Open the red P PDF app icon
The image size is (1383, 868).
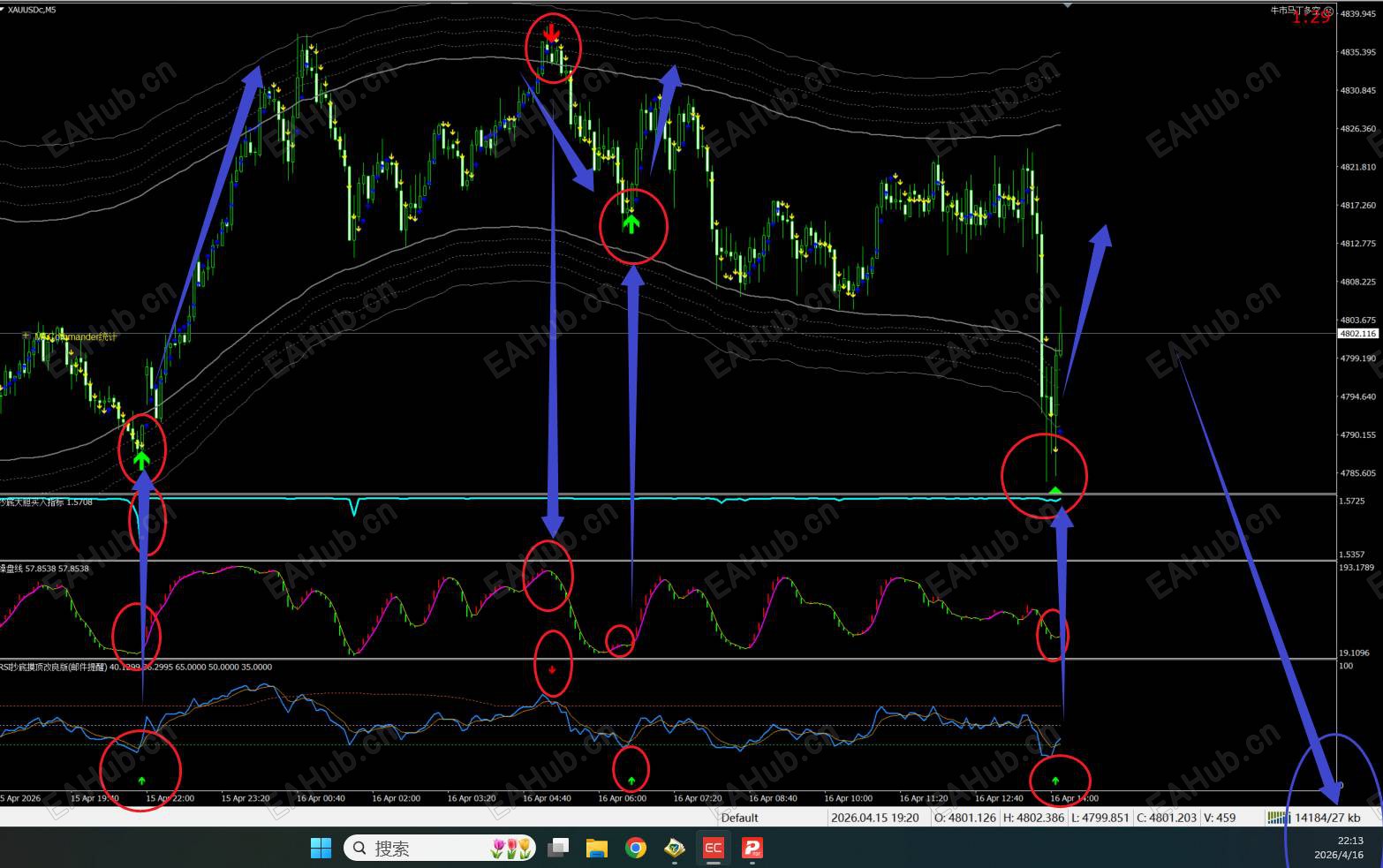coord(752,849)
